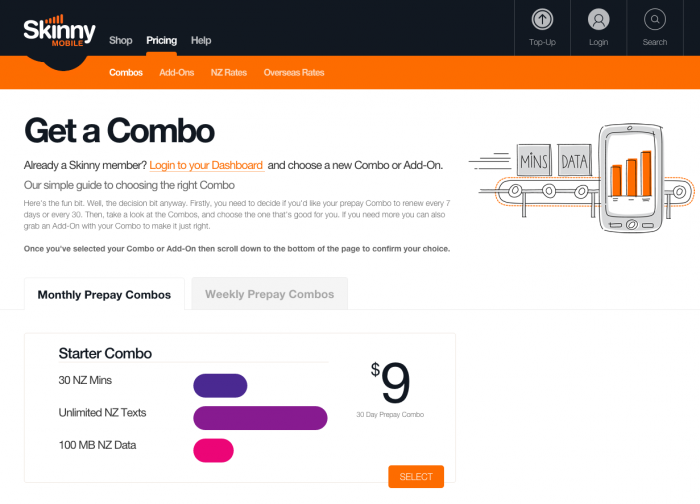Select the Starter Combo
Viewport: 700px width, 504px height.
416,477
